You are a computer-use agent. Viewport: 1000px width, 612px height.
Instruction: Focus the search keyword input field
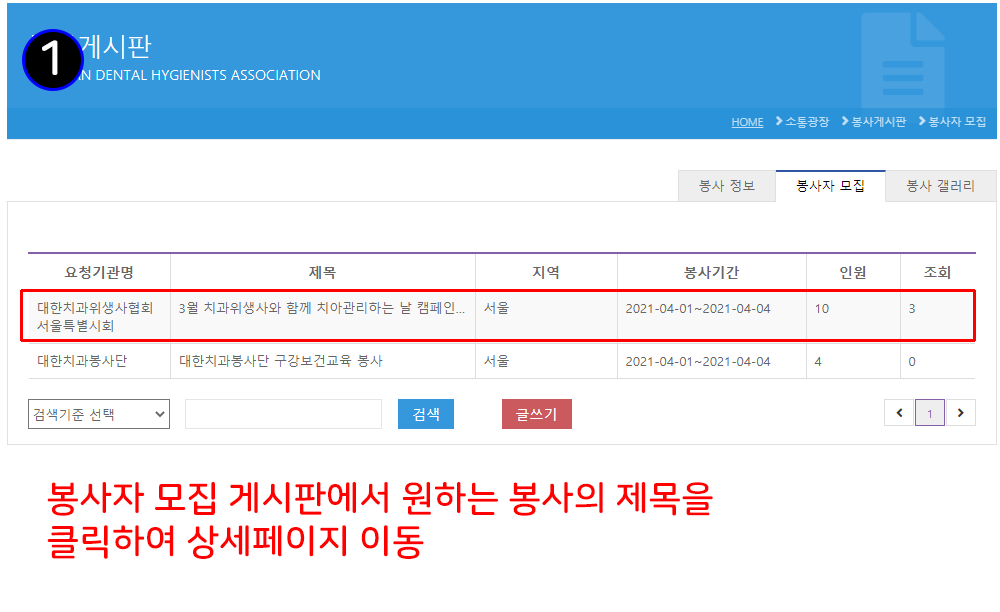point(283,414)
